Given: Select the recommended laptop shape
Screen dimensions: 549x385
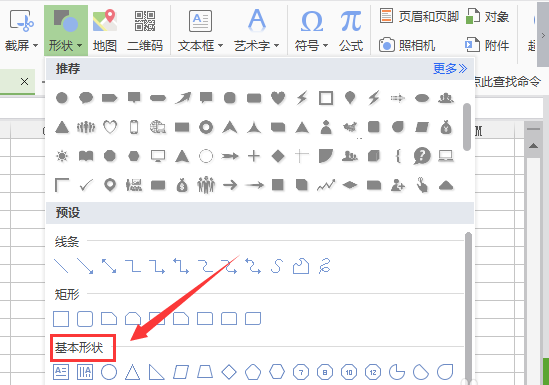Looking at the screenshot, I should (446, 156).
